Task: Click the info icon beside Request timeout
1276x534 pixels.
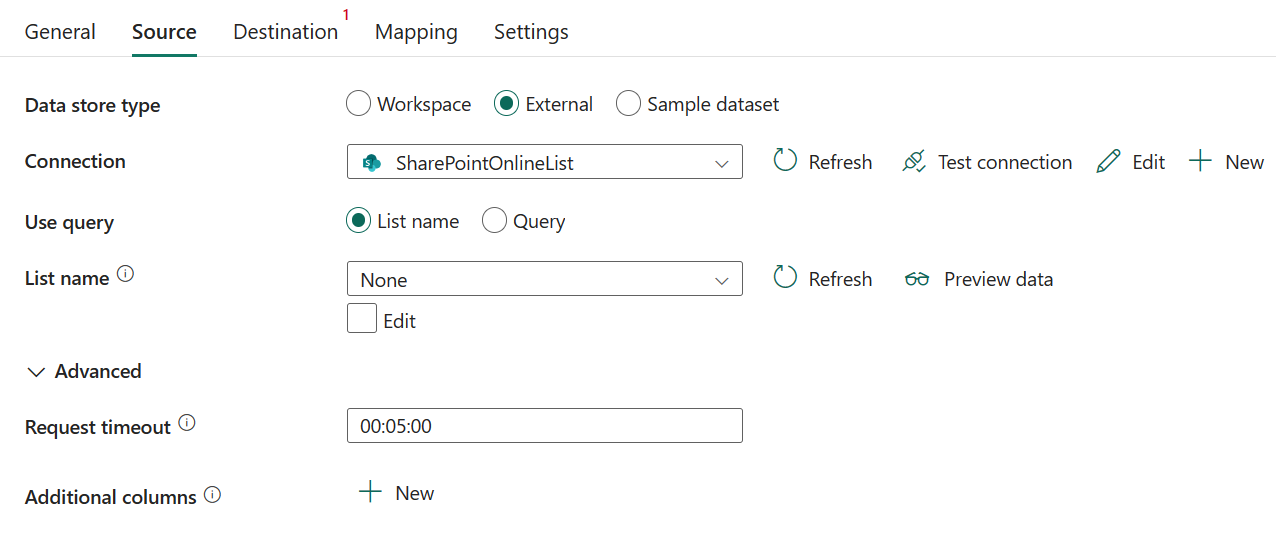Action: [x=187, y=423]
